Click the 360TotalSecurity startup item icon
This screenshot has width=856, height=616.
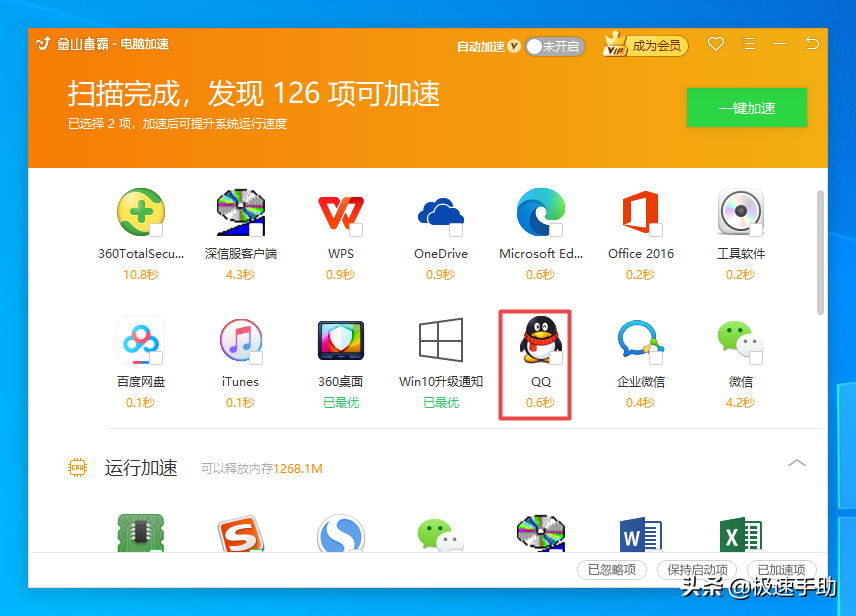(141, 212)
